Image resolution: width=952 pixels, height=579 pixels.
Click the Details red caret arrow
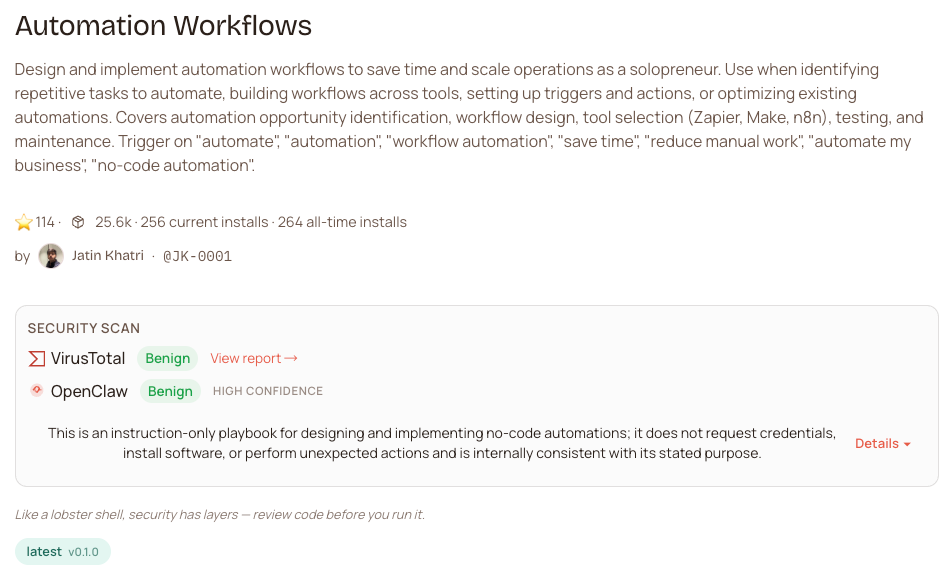pos(907,444)
